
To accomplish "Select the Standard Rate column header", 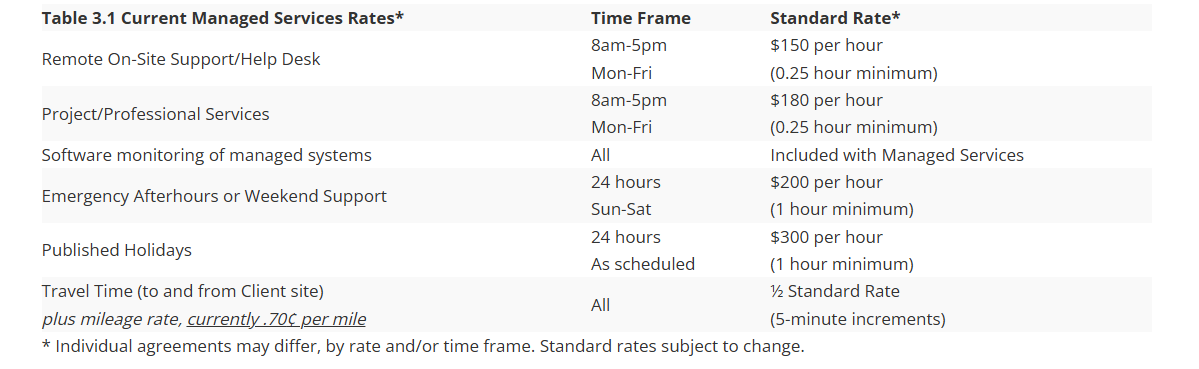I will click(x=835, y=18).
